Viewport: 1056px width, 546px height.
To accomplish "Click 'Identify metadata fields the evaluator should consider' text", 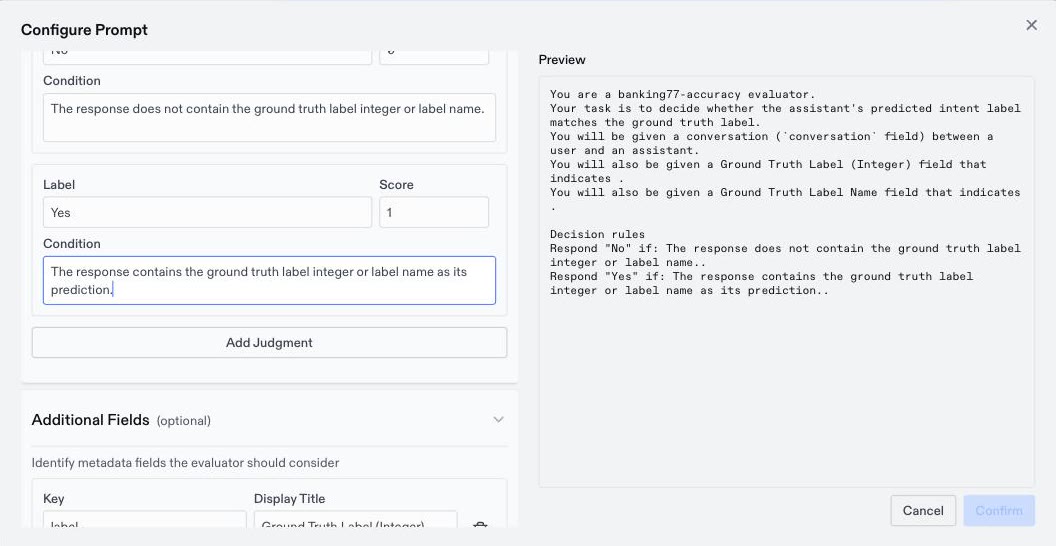I will tap(185, 463).
